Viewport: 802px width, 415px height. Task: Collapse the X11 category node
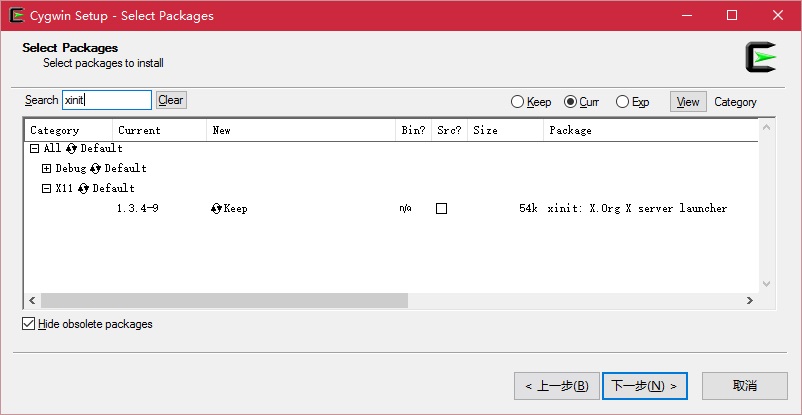(47, 188)
